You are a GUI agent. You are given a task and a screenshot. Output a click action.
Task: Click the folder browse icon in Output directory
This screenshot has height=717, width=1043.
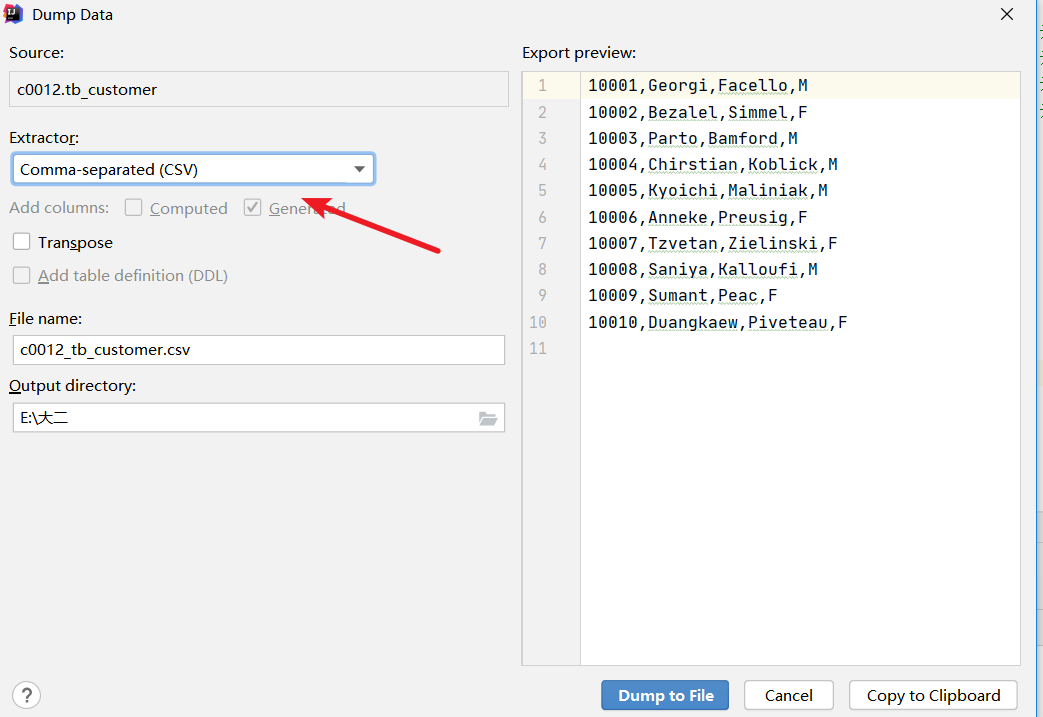click(488, 419)
